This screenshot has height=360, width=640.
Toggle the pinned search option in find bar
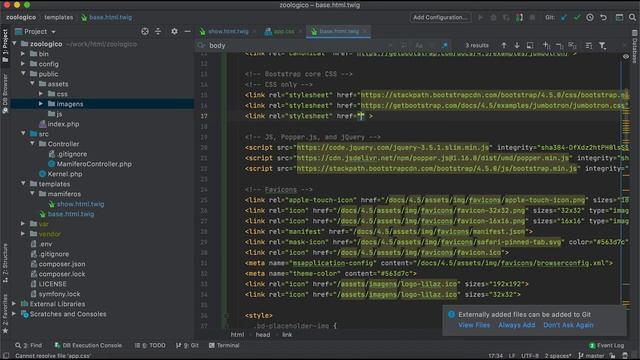[445, 45]
